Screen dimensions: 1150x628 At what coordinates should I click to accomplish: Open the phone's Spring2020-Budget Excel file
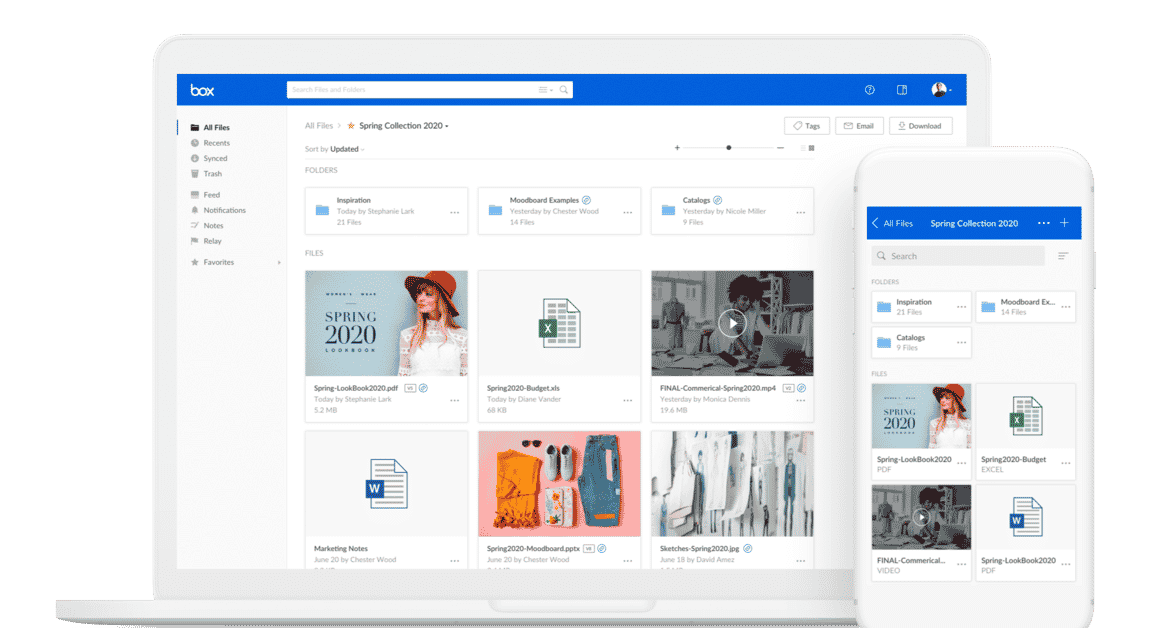click(1025, 432)
